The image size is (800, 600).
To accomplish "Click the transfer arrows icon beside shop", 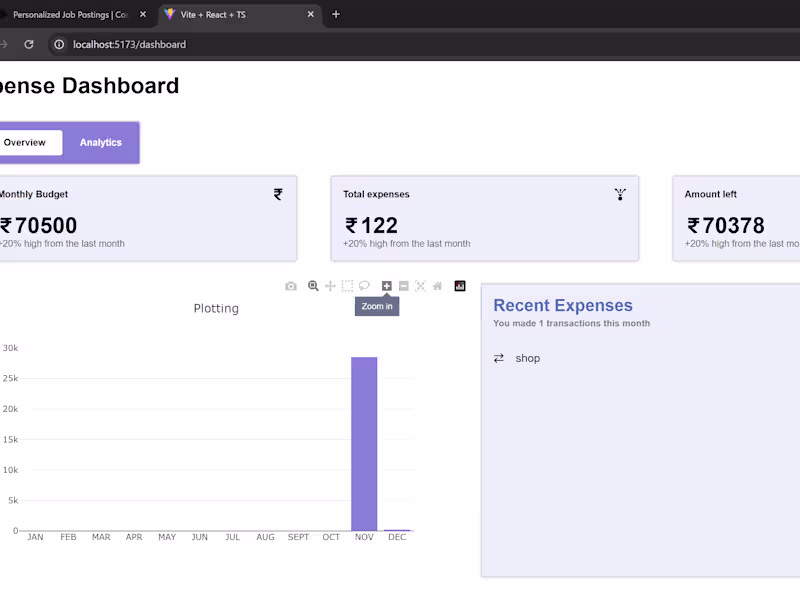I will (x=499, y=357).
